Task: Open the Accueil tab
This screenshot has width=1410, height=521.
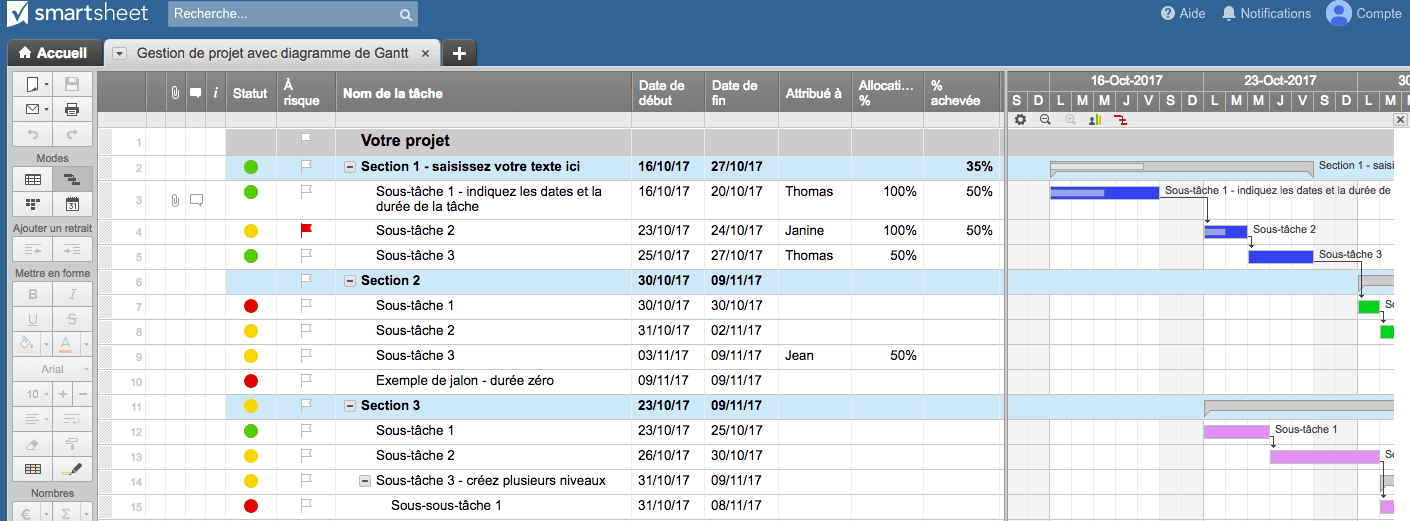Action: 53,53
